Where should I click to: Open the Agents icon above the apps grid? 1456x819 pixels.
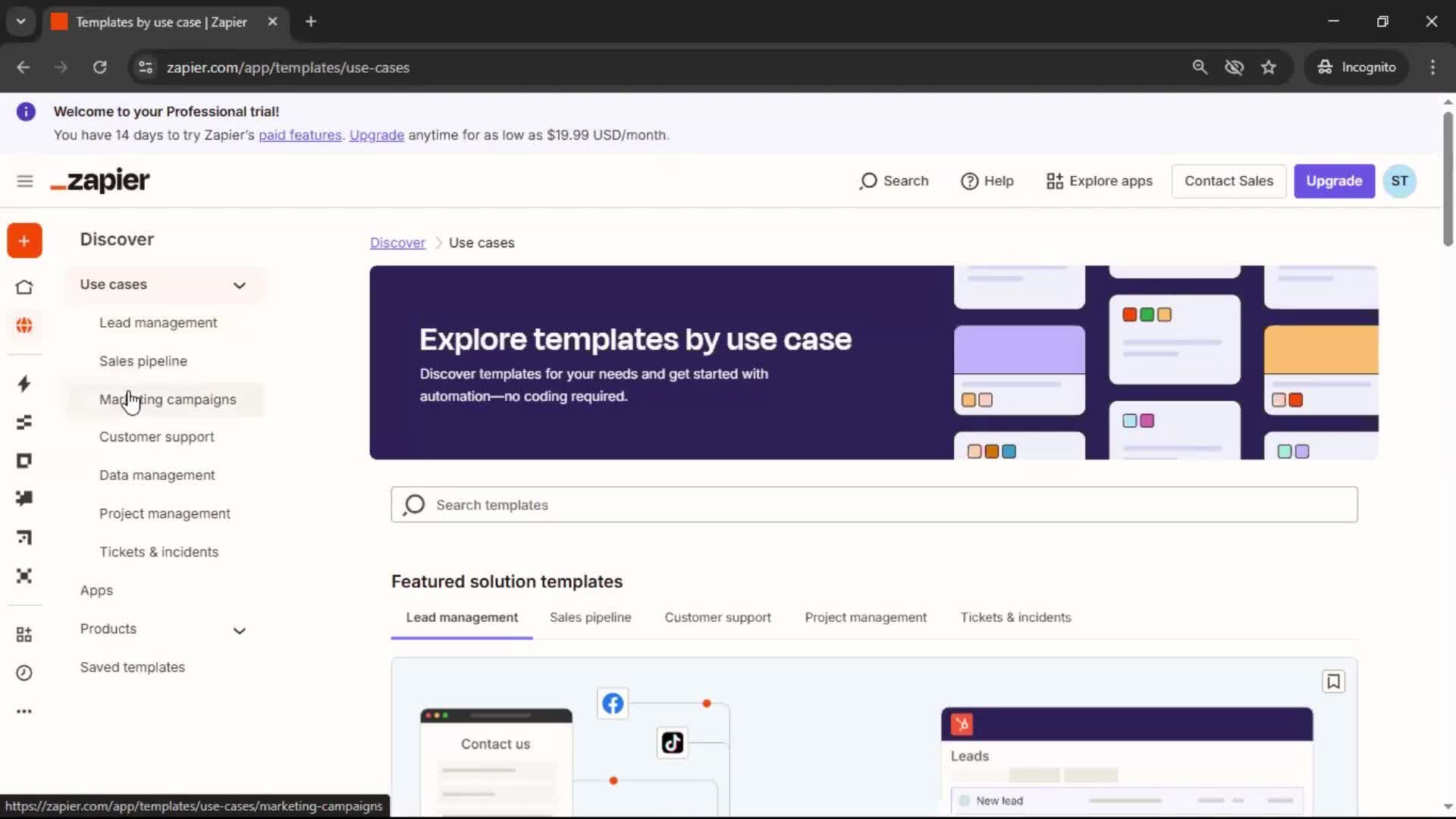[x=24, y=576]
